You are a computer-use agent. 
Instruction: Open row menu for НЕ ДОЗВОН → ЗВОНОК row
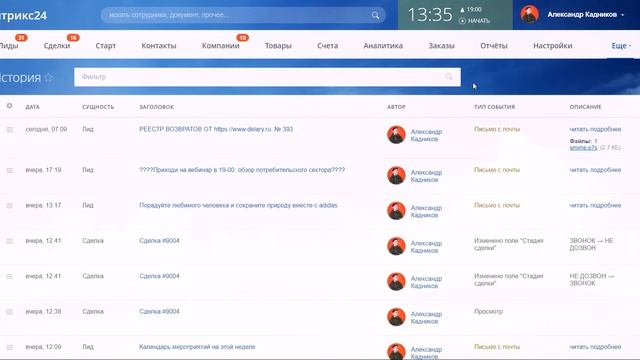[9, 277]
